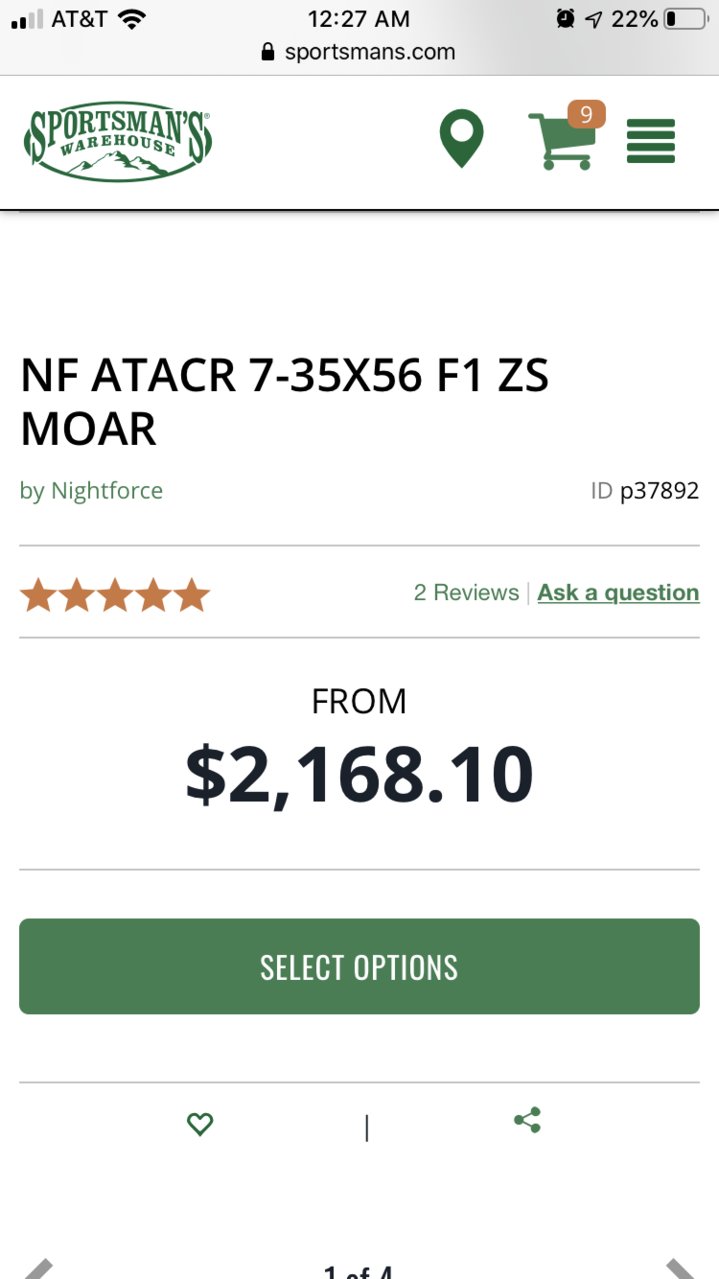The image size is (719, 1279).
Task: Go to Sportsman's Warehouse logo home
Action: pos(117,141)
